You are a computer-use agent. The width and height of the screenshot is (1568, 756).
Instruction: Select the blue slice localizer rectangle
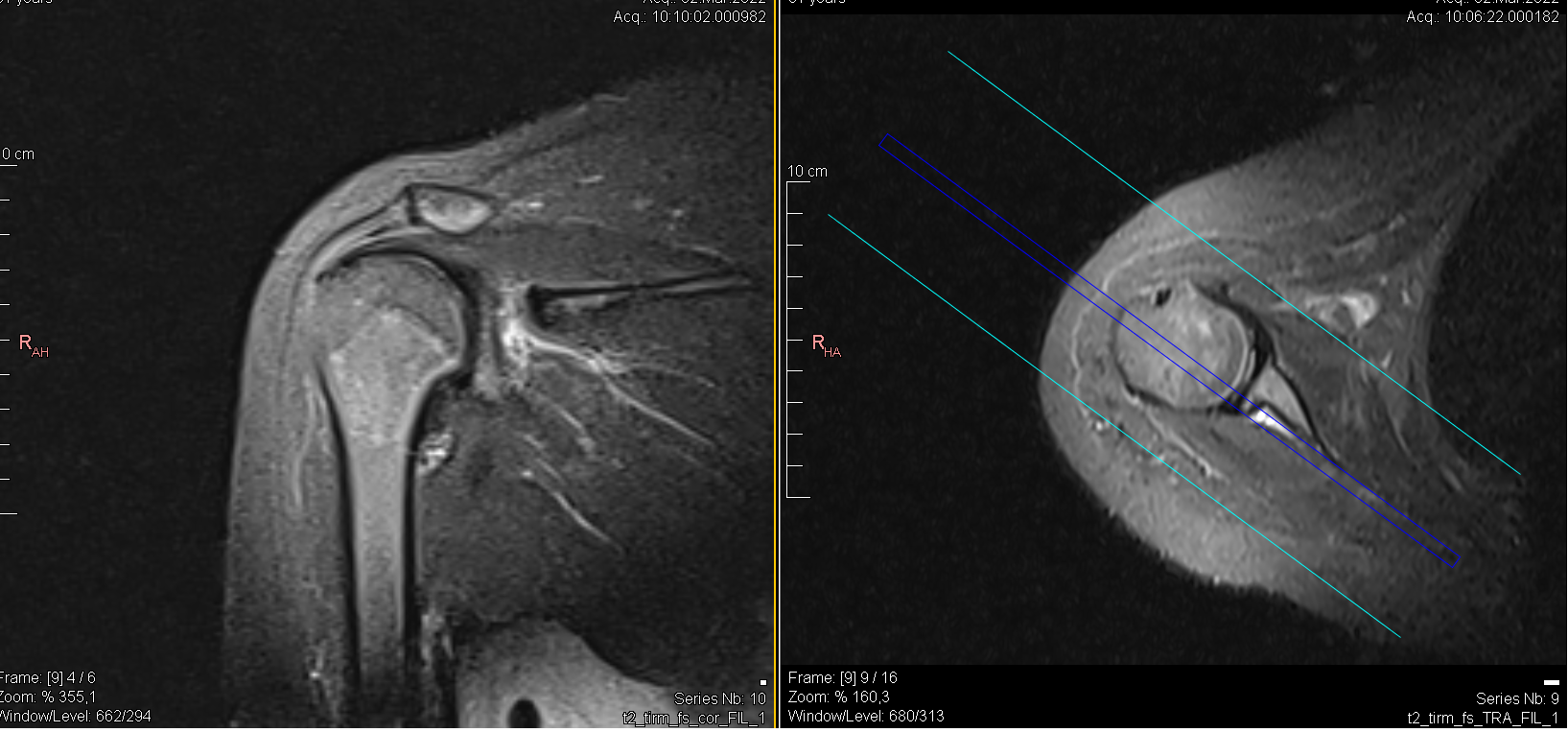pyautogui.click(x=1168, y=350)
